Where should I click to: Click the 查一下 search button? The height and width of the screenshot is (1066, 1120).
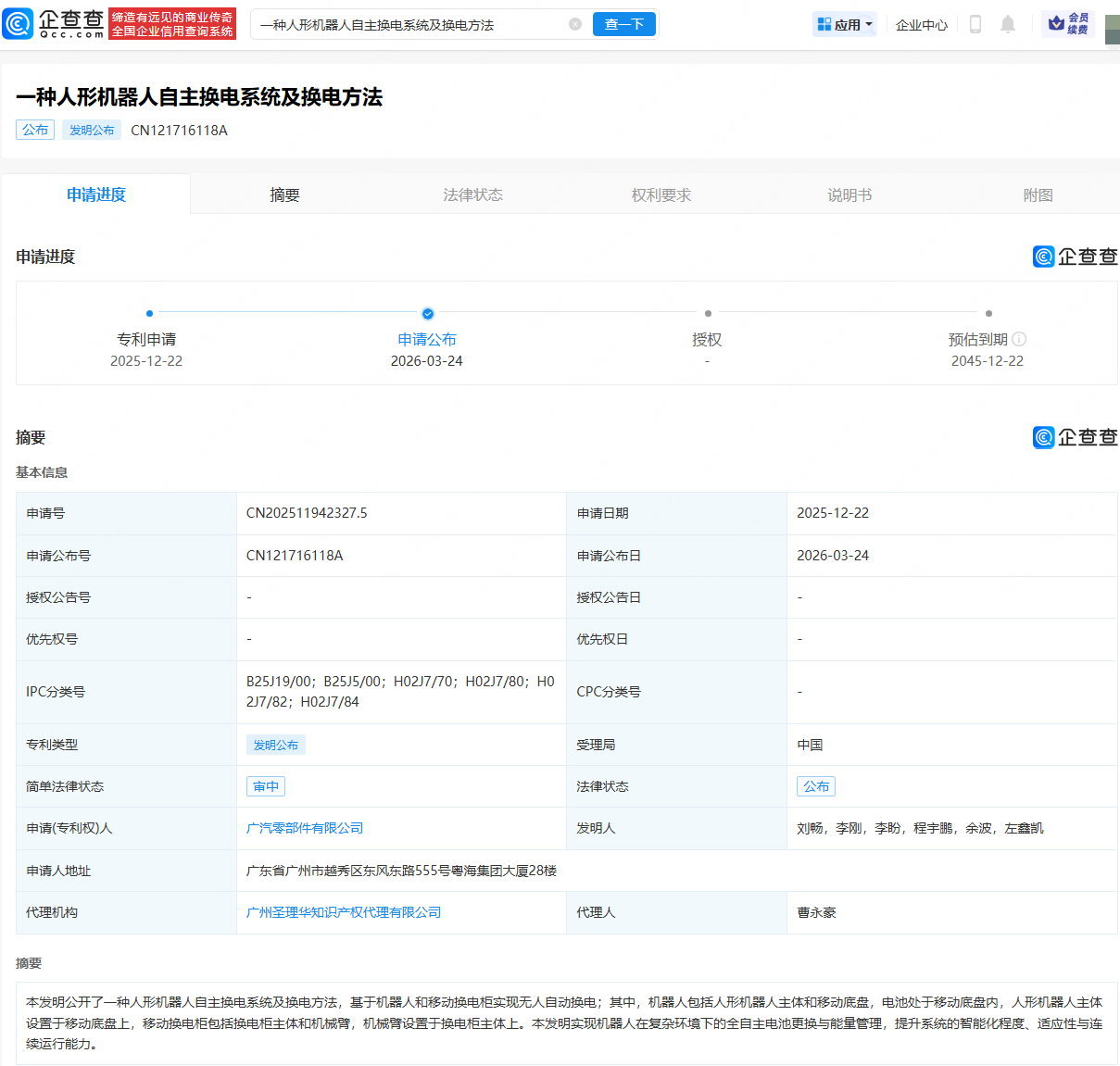[x=624, y=24]
